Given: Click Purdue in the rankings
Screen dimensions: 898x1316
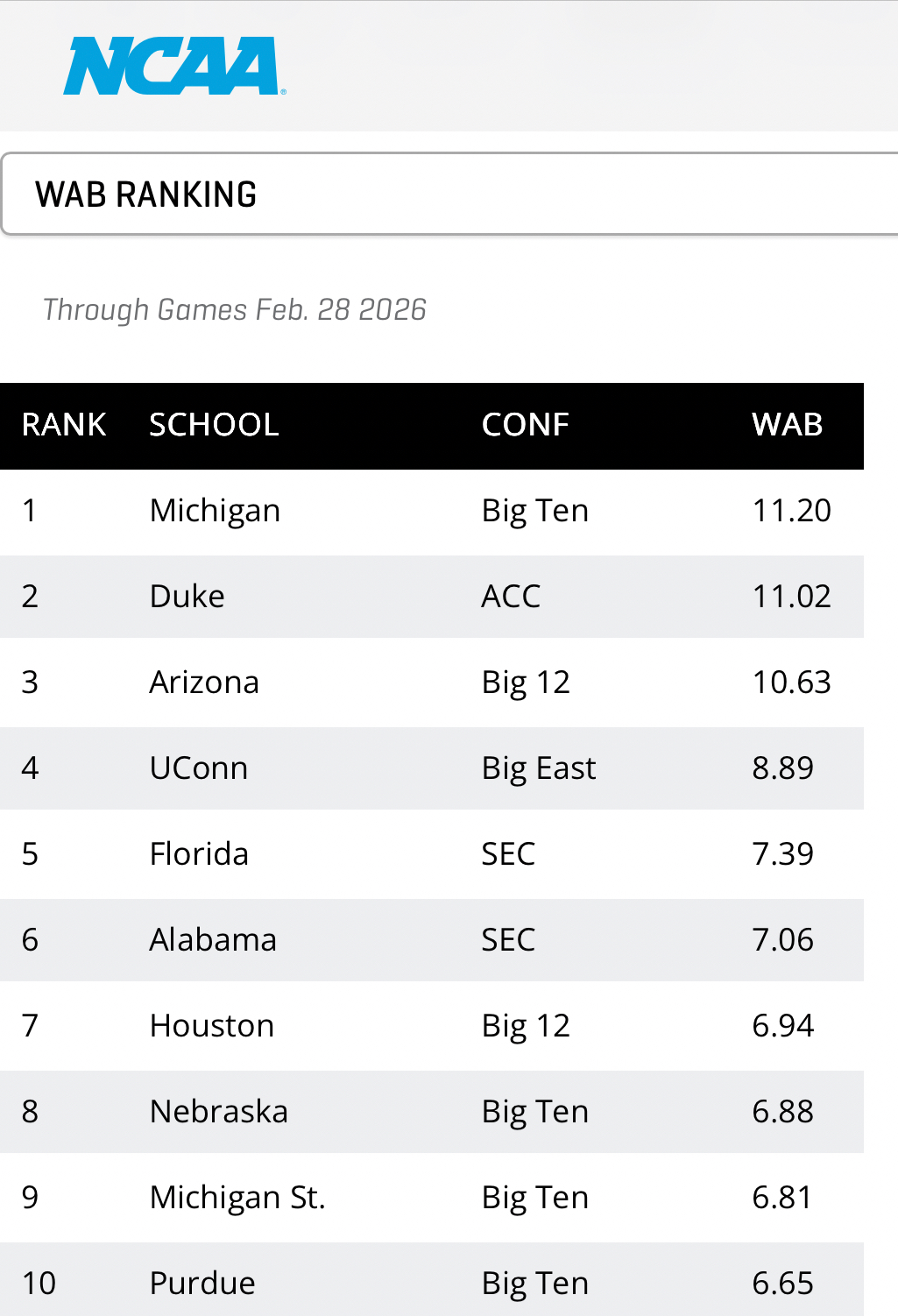Looking at the screenshot, I should 202,1284.
